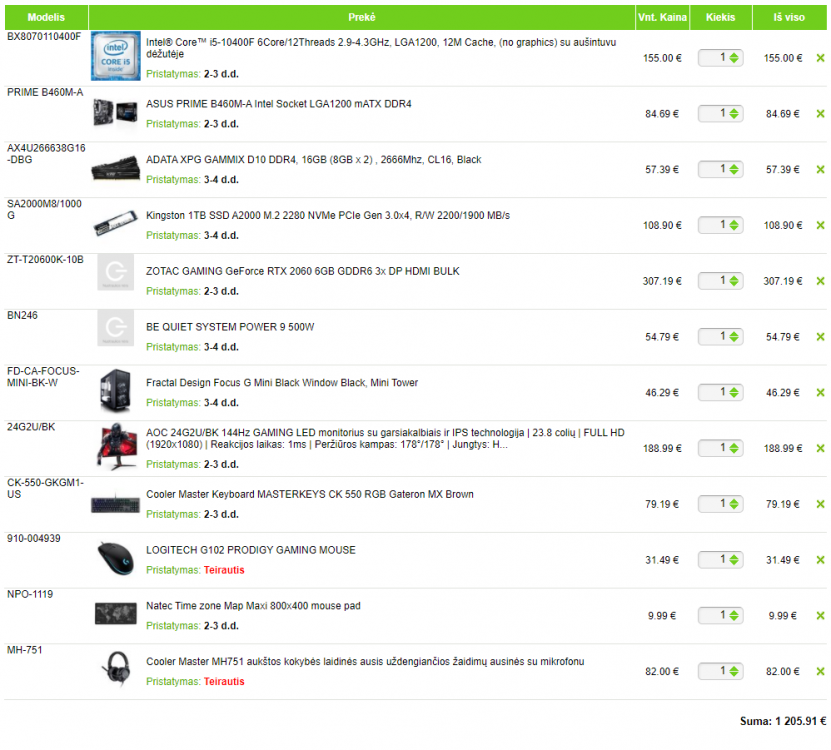Open Intel Core i5-10400F product link
The height and width of the screenshot is (750, 831).
pos(381,48)
